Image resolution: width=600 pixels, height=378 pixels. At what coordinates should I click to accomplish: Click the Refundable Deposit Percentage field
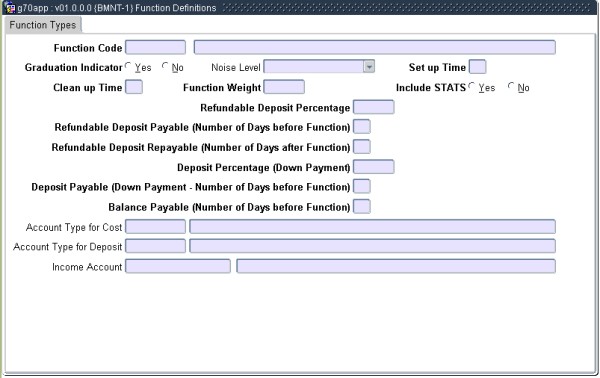[x=373, y=107]
